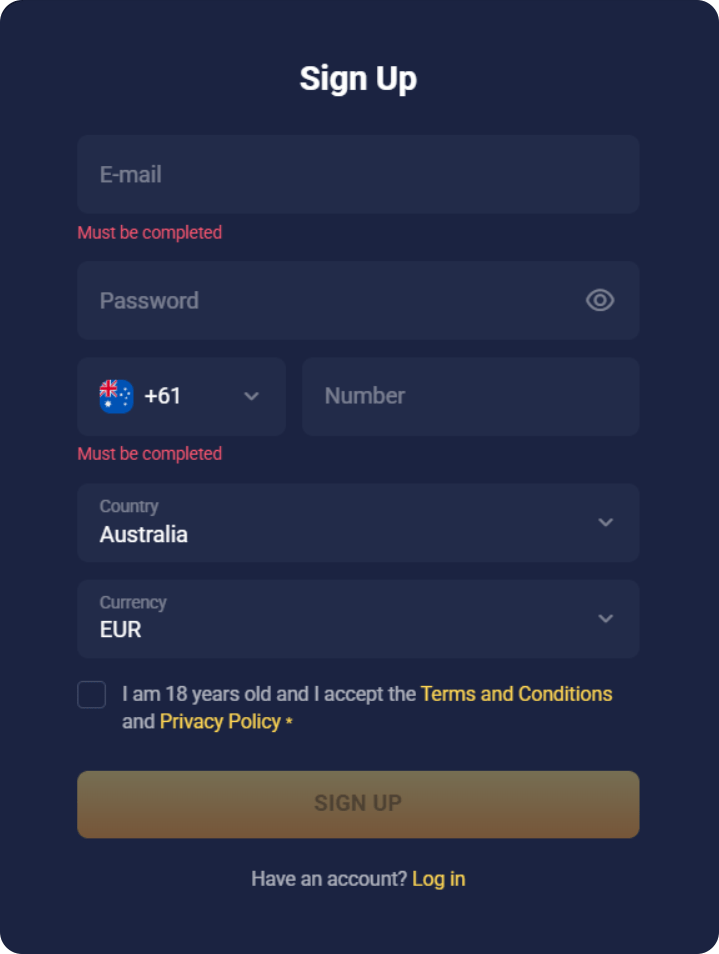
Task: Select the +61 dialing code text
Action: point(163,396)
